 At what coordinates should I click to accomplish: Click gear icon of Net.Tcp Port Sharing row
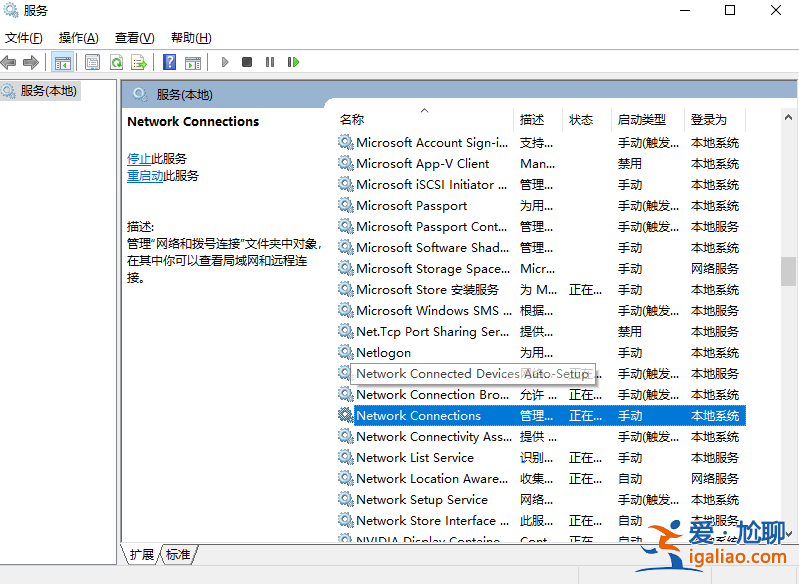(345, 331)
